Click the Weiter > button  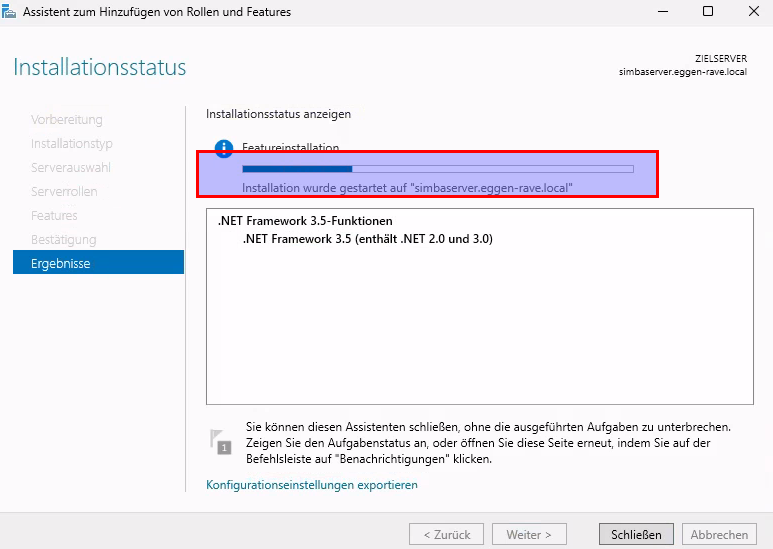coord(536,535)
